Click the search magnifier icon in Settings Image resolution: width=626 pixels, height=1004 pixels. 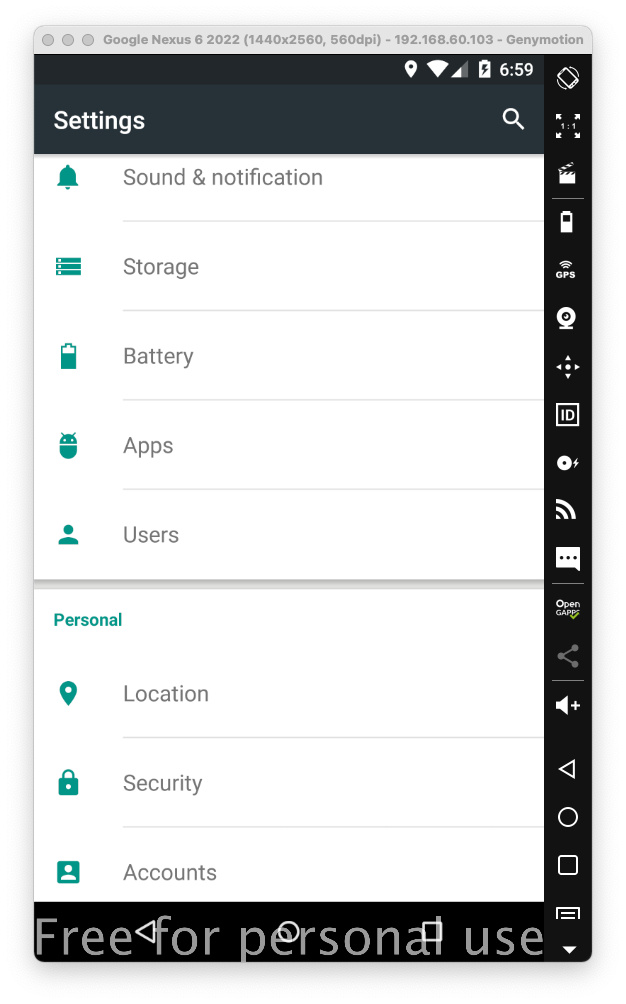pos(513,120)
